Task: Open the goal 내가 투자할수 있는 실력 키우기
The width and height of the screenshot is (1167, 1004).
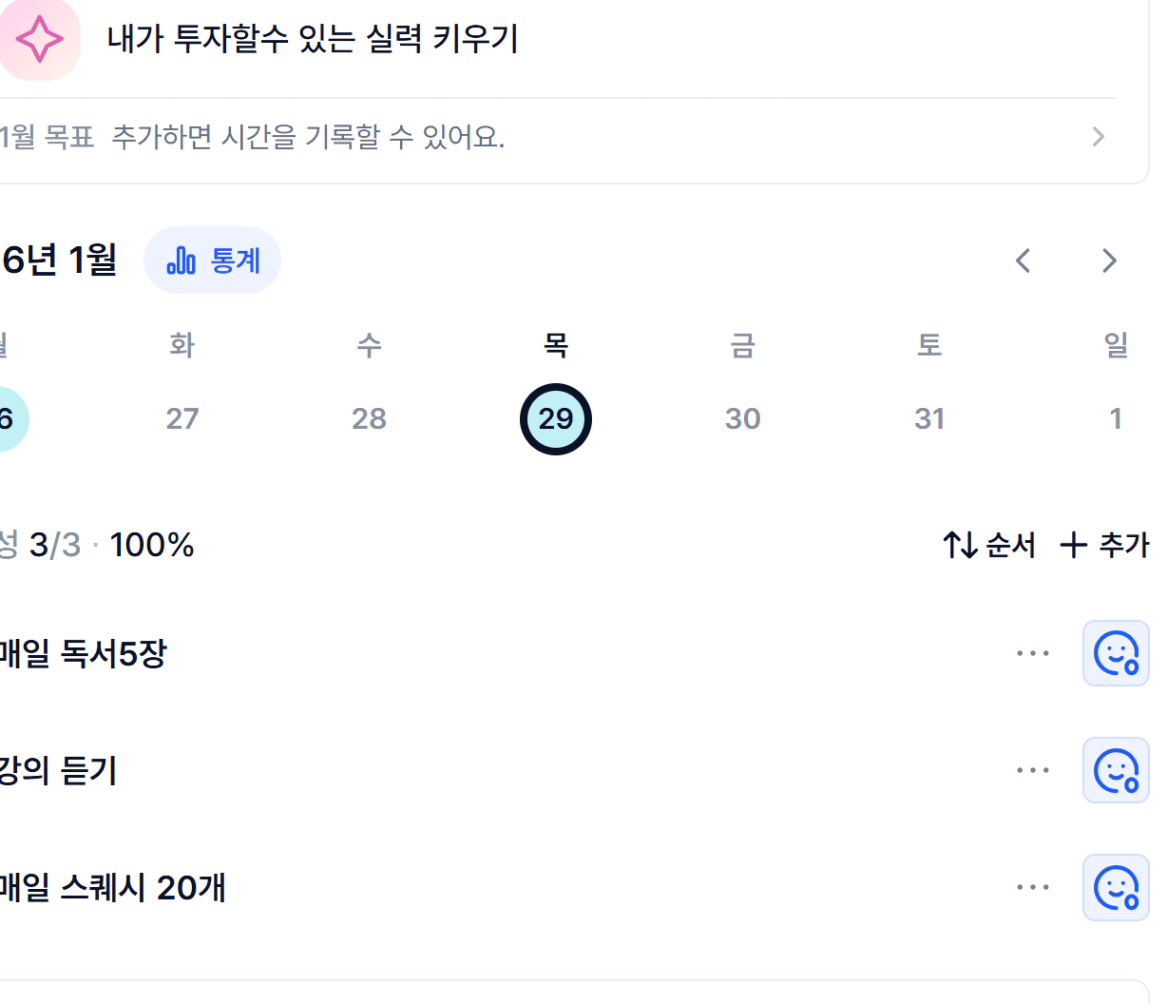Action: click(x=312, y=40)
